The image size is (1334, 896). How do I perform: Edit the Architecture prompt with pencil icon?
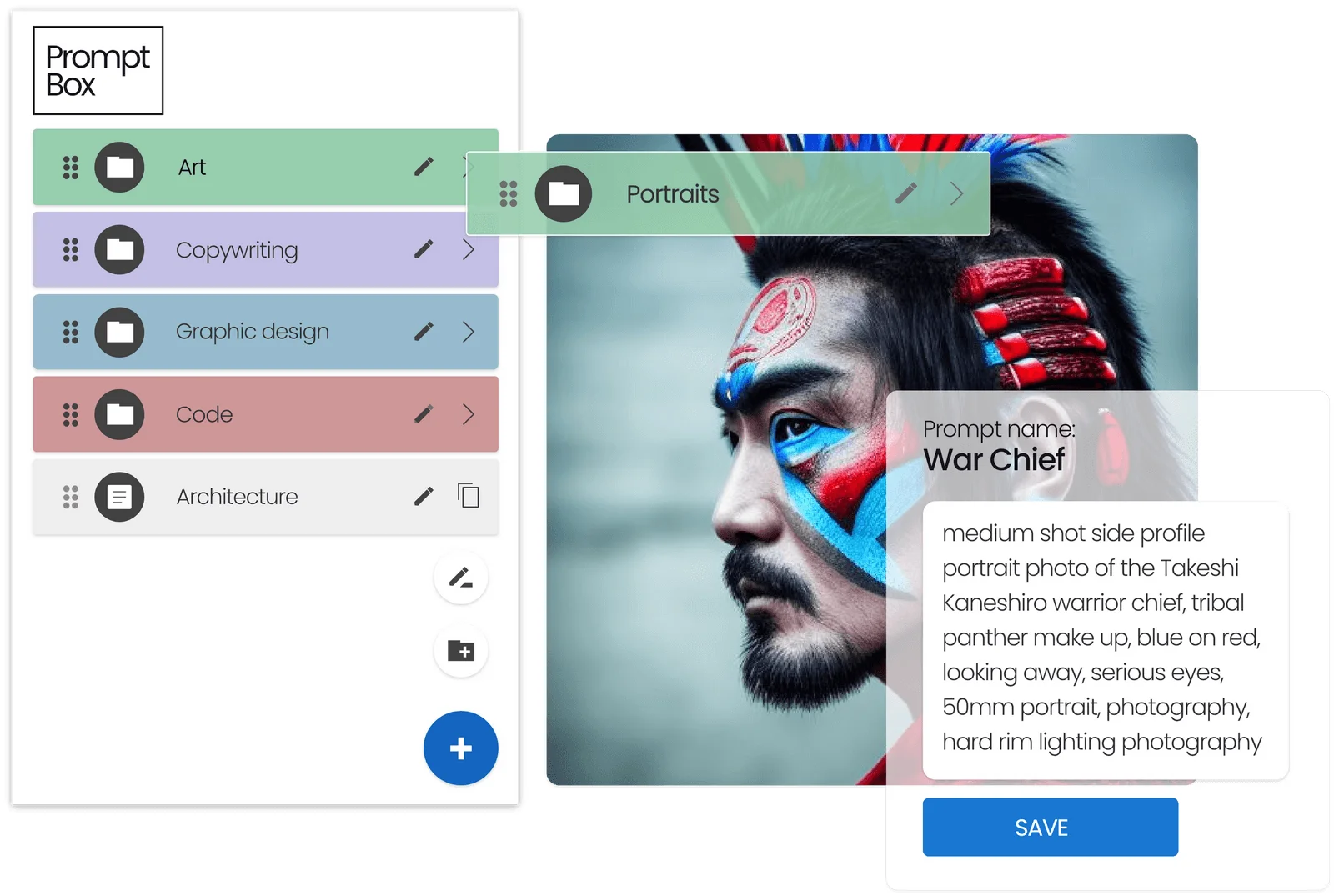click(x=424, y=497)
